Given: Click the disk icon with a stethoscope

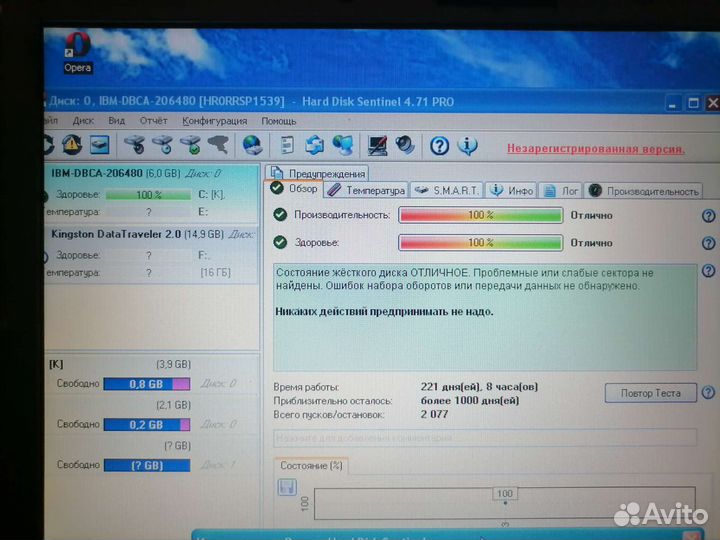Looking at the screenshot, I should click(x=134, y=144).
